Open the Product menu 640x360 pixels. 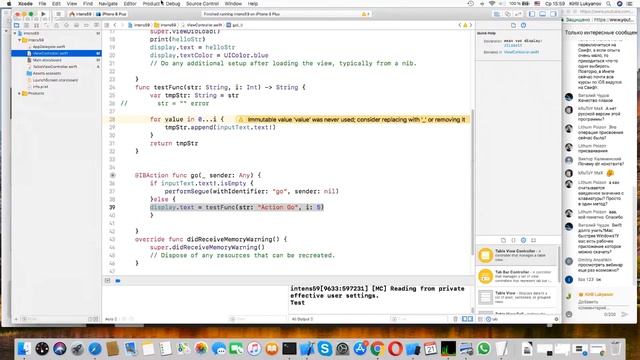[151, 4]
